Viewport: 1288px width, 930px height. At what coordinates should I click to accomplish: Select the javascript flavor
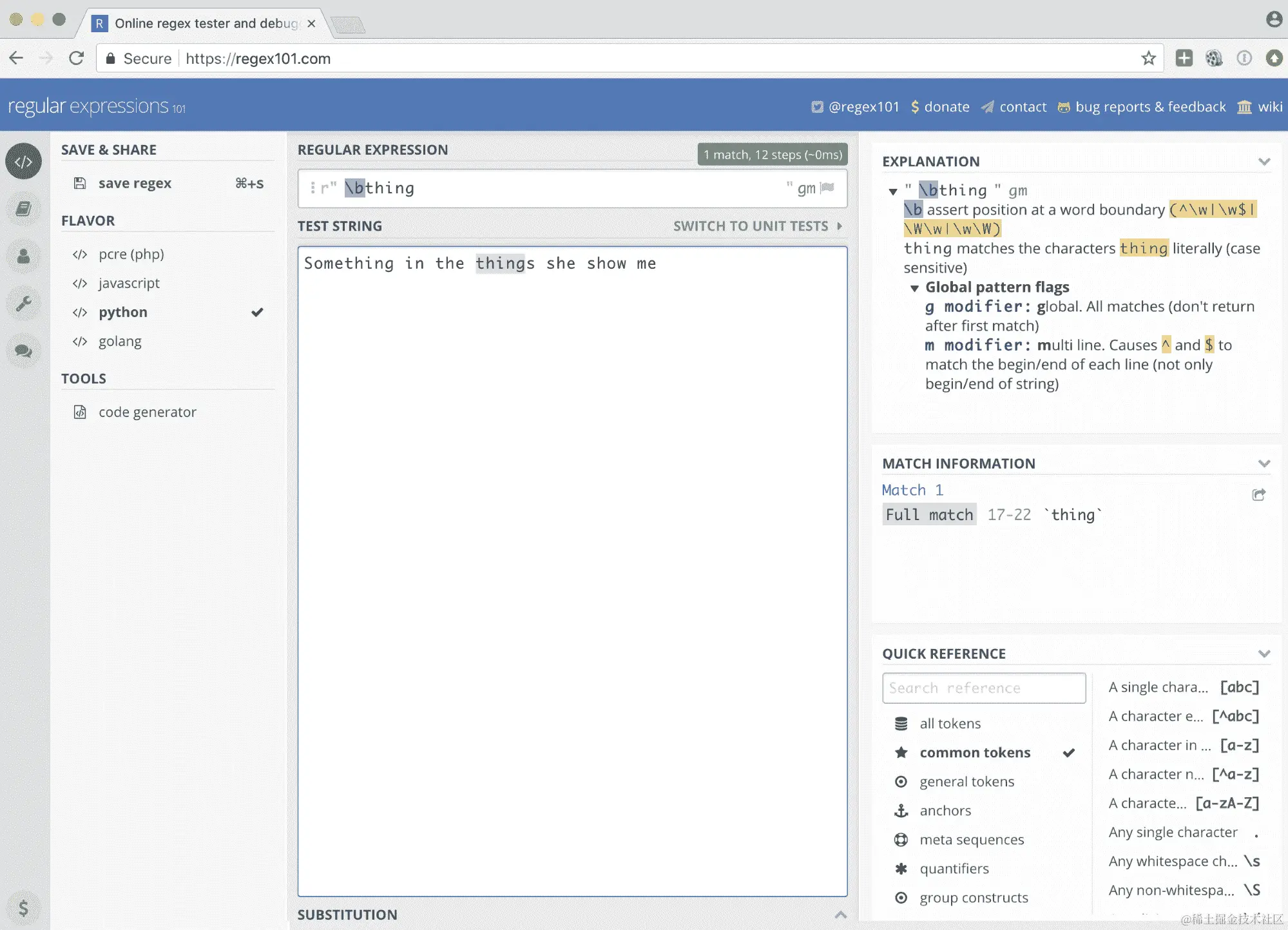click(129, 283)
